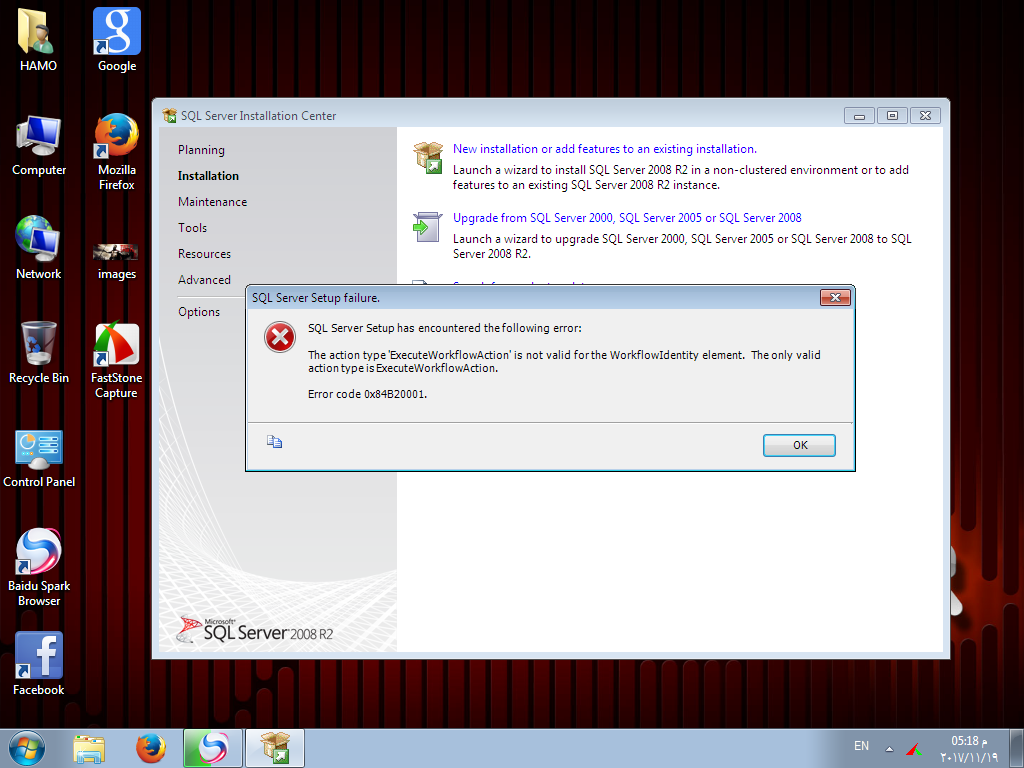The image size is (1024, 768).
Task: Open the Windows Start menu
Action: 27,748
